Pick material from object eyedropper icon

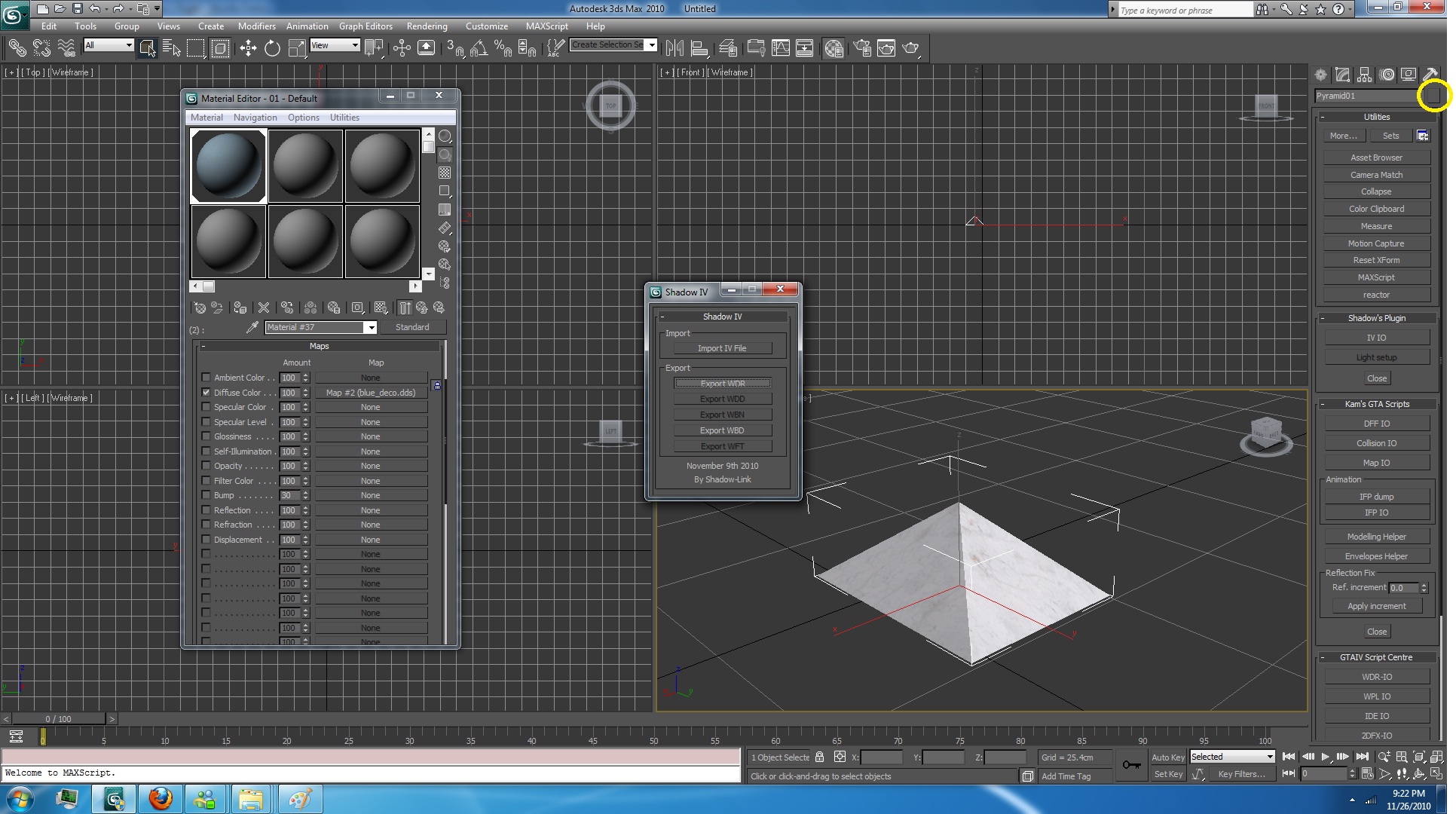(x=252, y=327)
